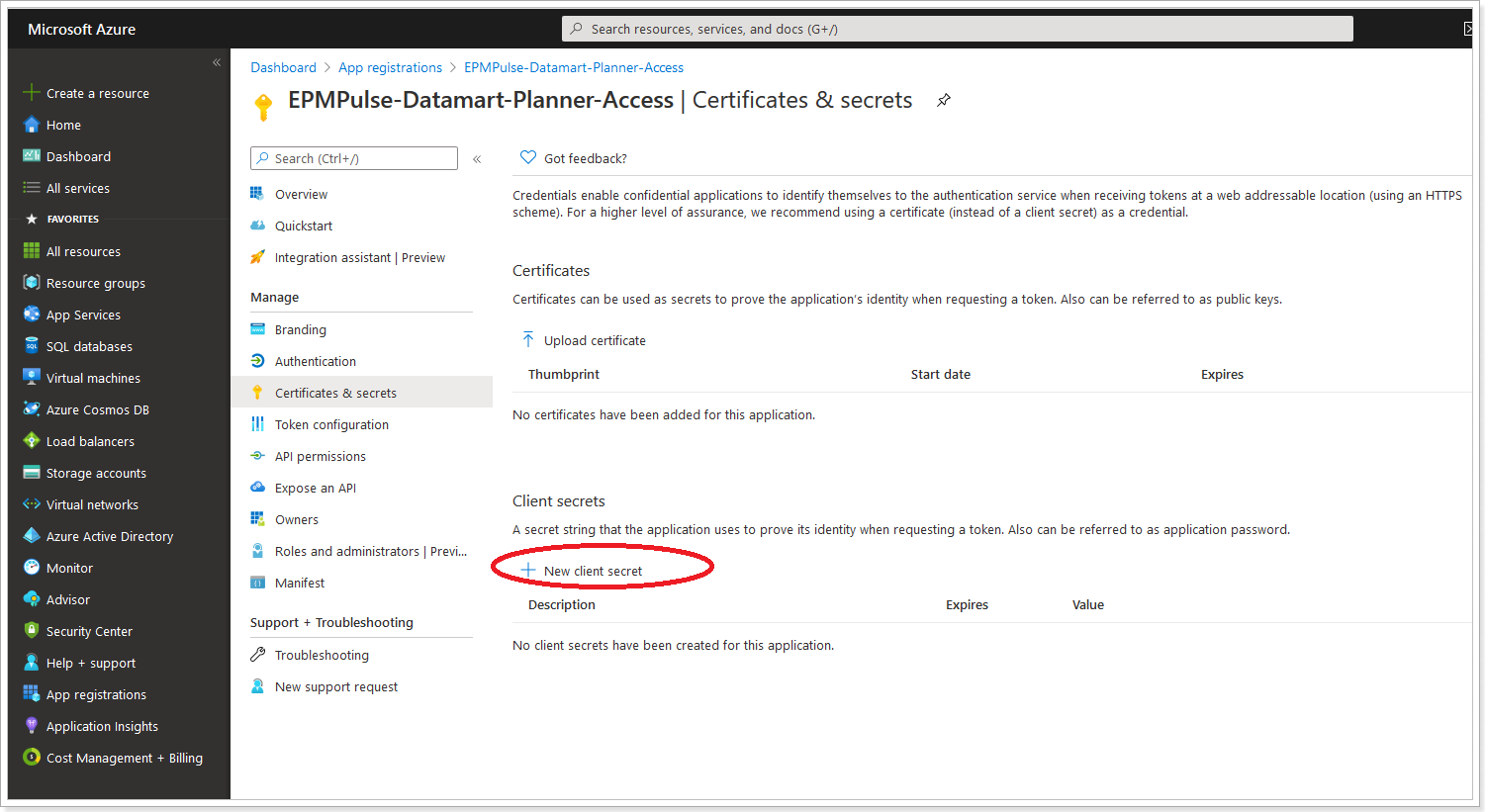Click the Virtual machines monitor icon
Image resolution: width=1485 pixels, height=812 pixels.
(31, 378)
